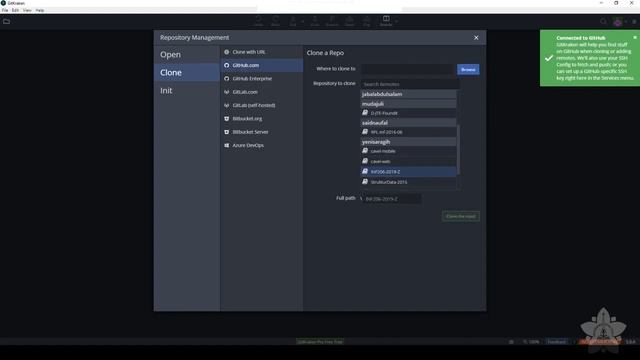Open the Edit menu
Viewport: 640px width, 360px height.
[15, 10]
